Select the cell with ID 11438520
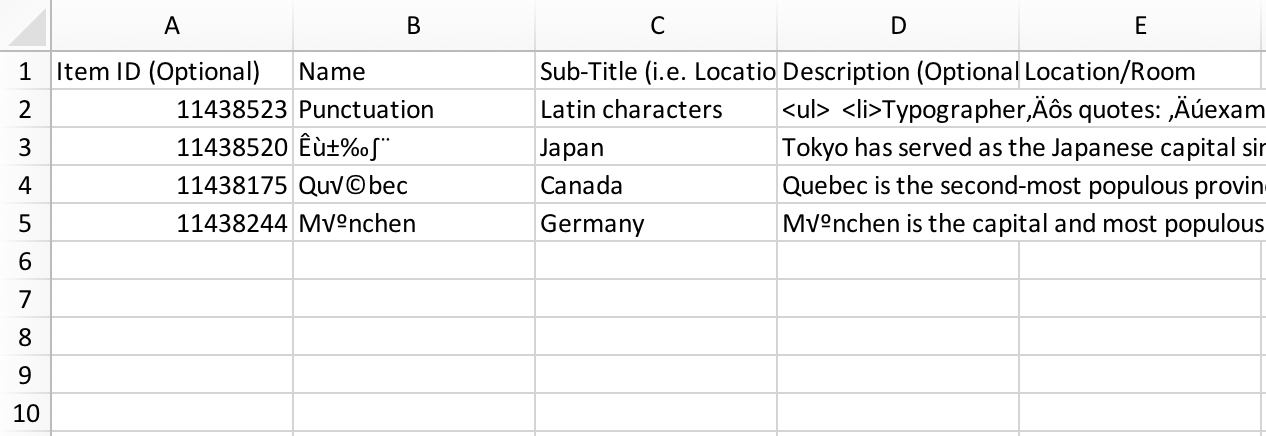1266x436 pixels. (x=172, y=148)
